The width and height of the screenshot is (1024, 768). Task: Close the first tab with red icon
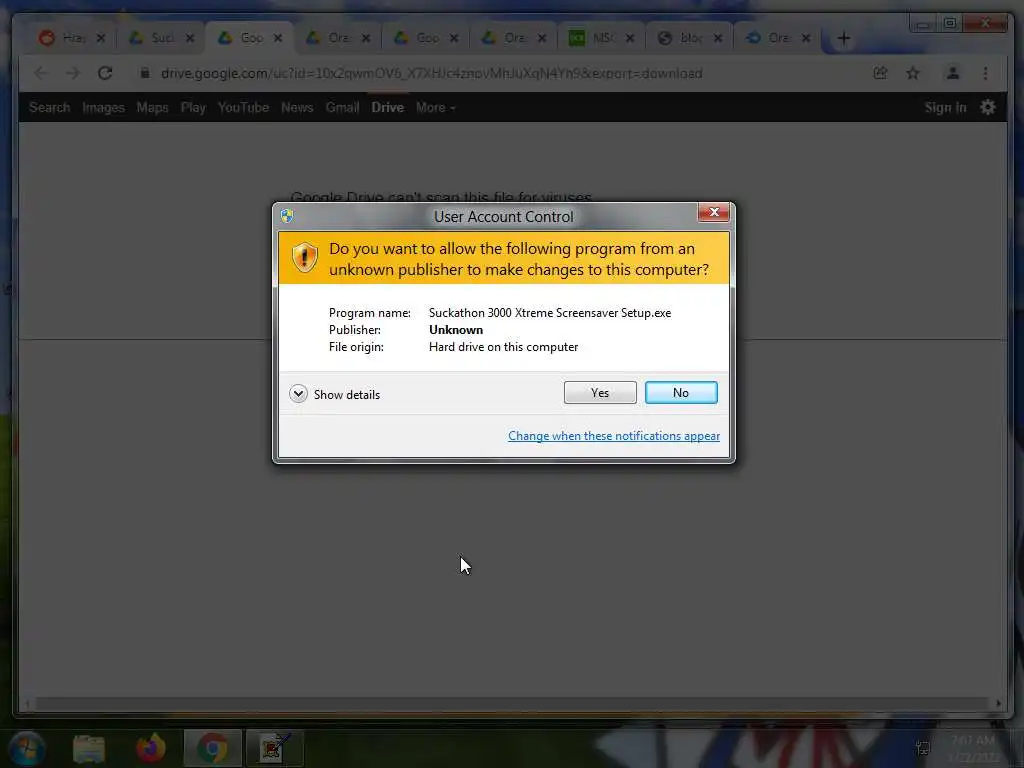coord(101,39)
